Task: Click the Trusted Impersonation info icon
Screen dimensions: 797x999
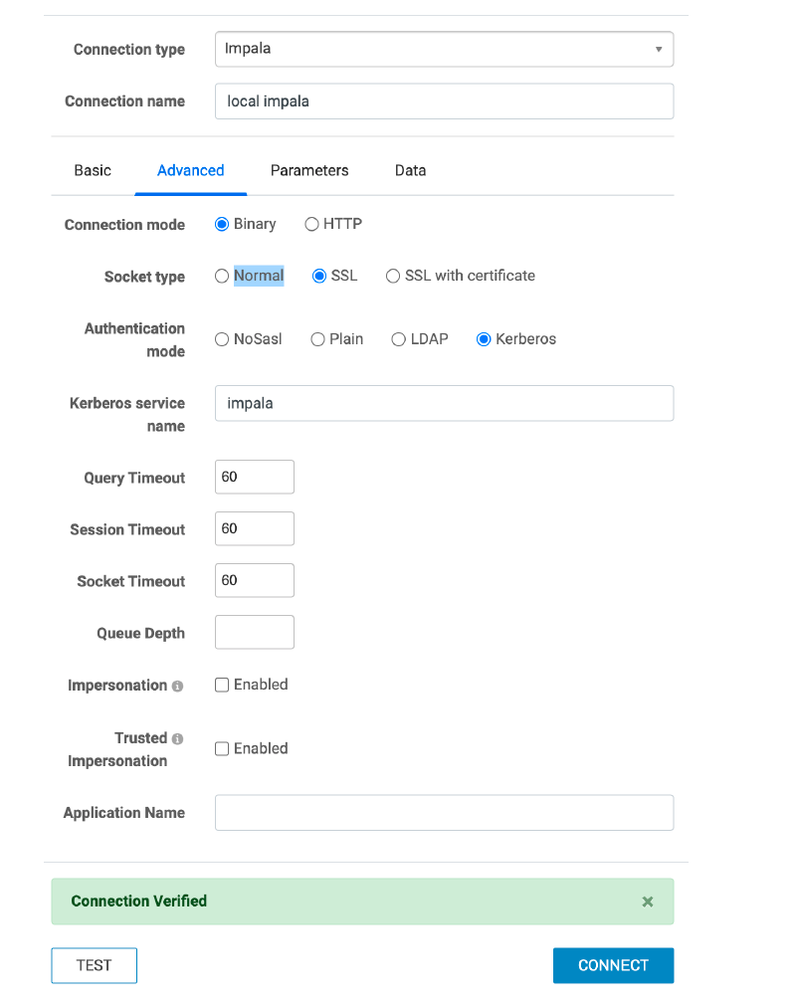Action: click(x=177, y=739)
